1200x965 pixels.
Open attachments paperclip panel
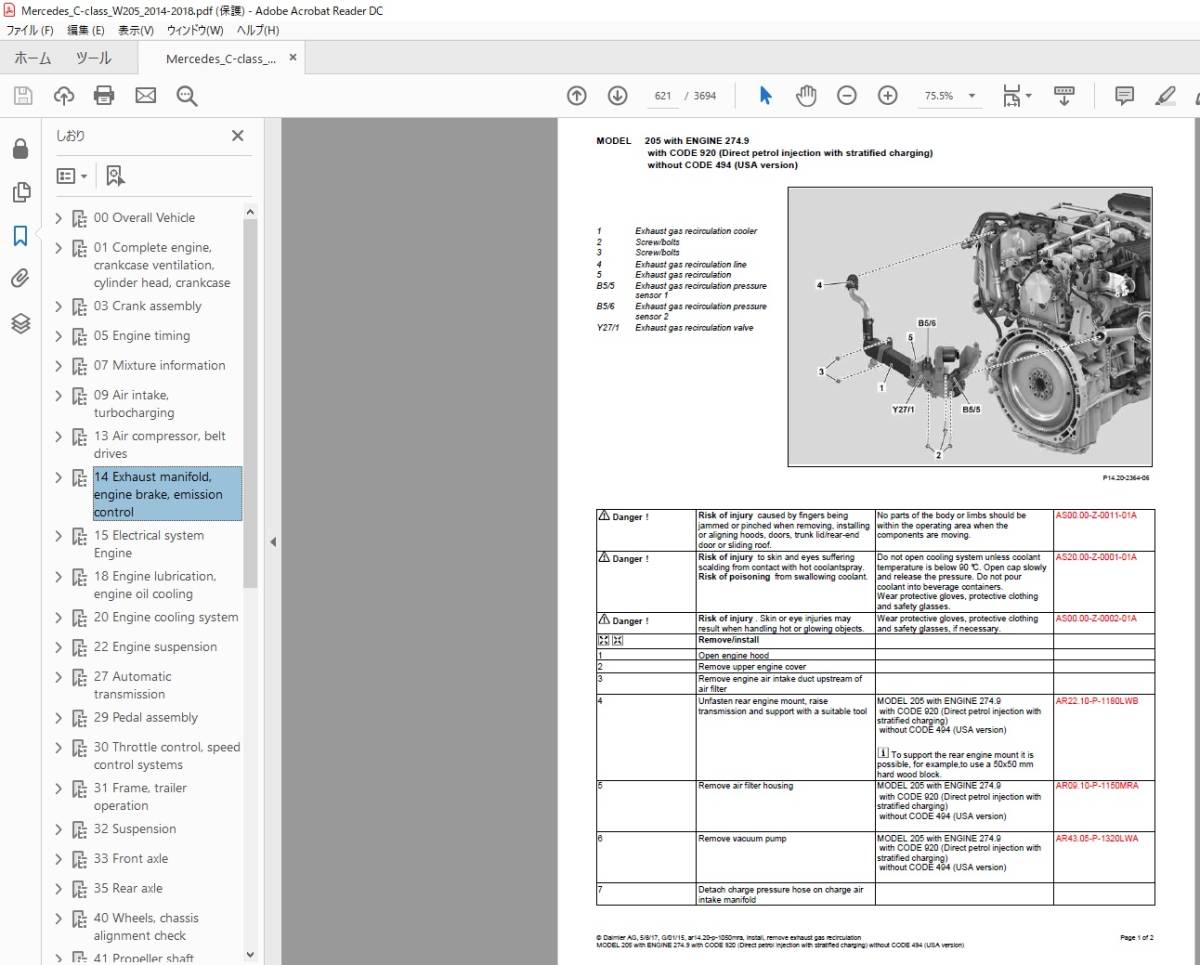pos(20,279)
